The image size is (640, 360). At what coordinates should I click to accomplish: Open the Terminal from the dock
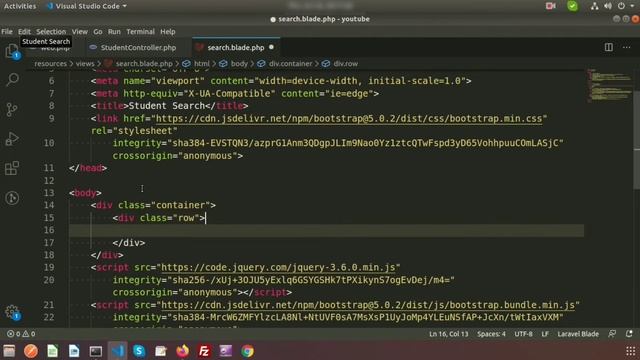[x=96, y=351]
